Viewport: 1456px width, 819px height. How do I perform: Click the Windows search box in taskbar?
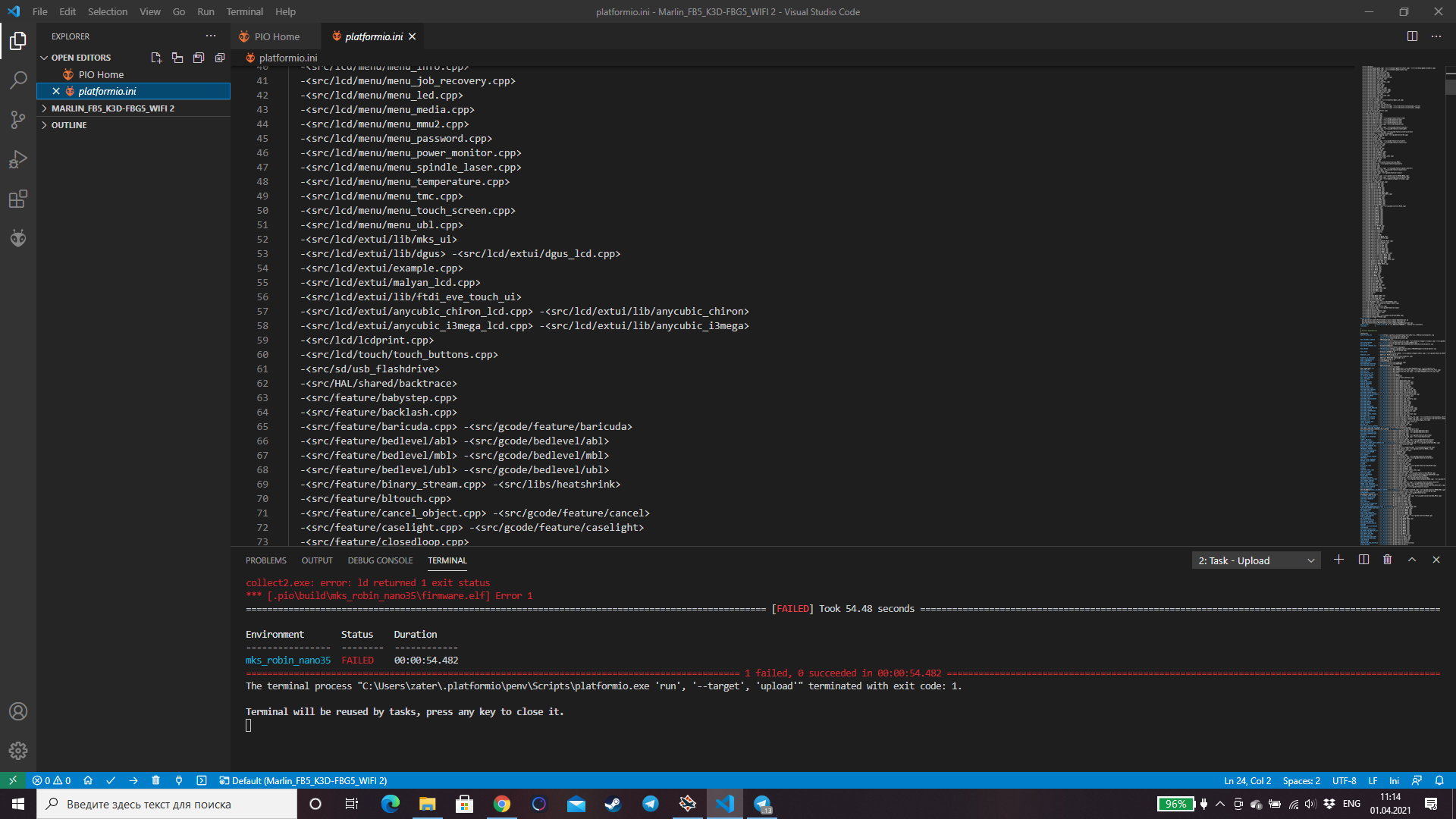[167, 804]
